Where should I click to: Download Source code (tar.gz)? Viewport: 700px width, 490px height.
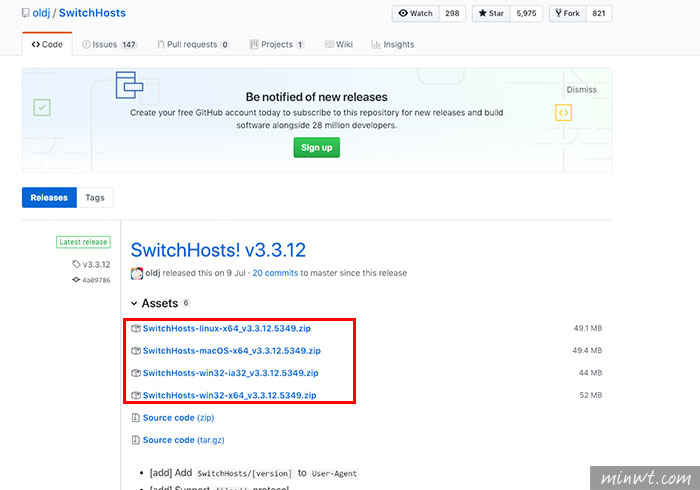(x=183, y=440)
